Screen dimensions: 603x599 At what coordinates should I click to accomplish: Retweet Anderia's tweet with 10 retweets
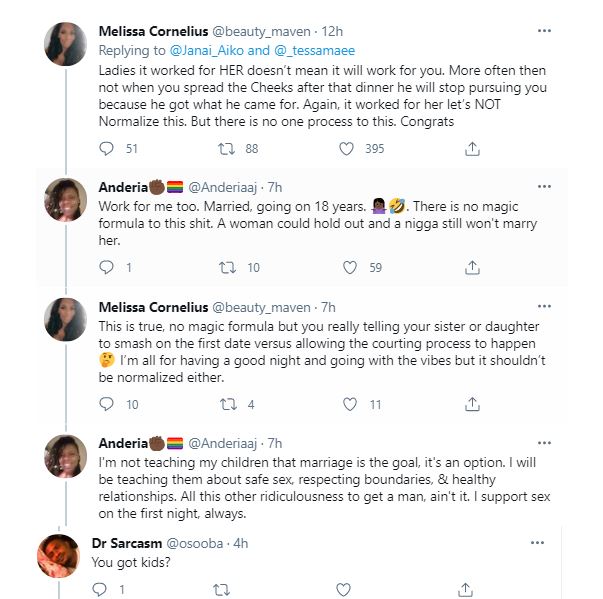(227, 267)
